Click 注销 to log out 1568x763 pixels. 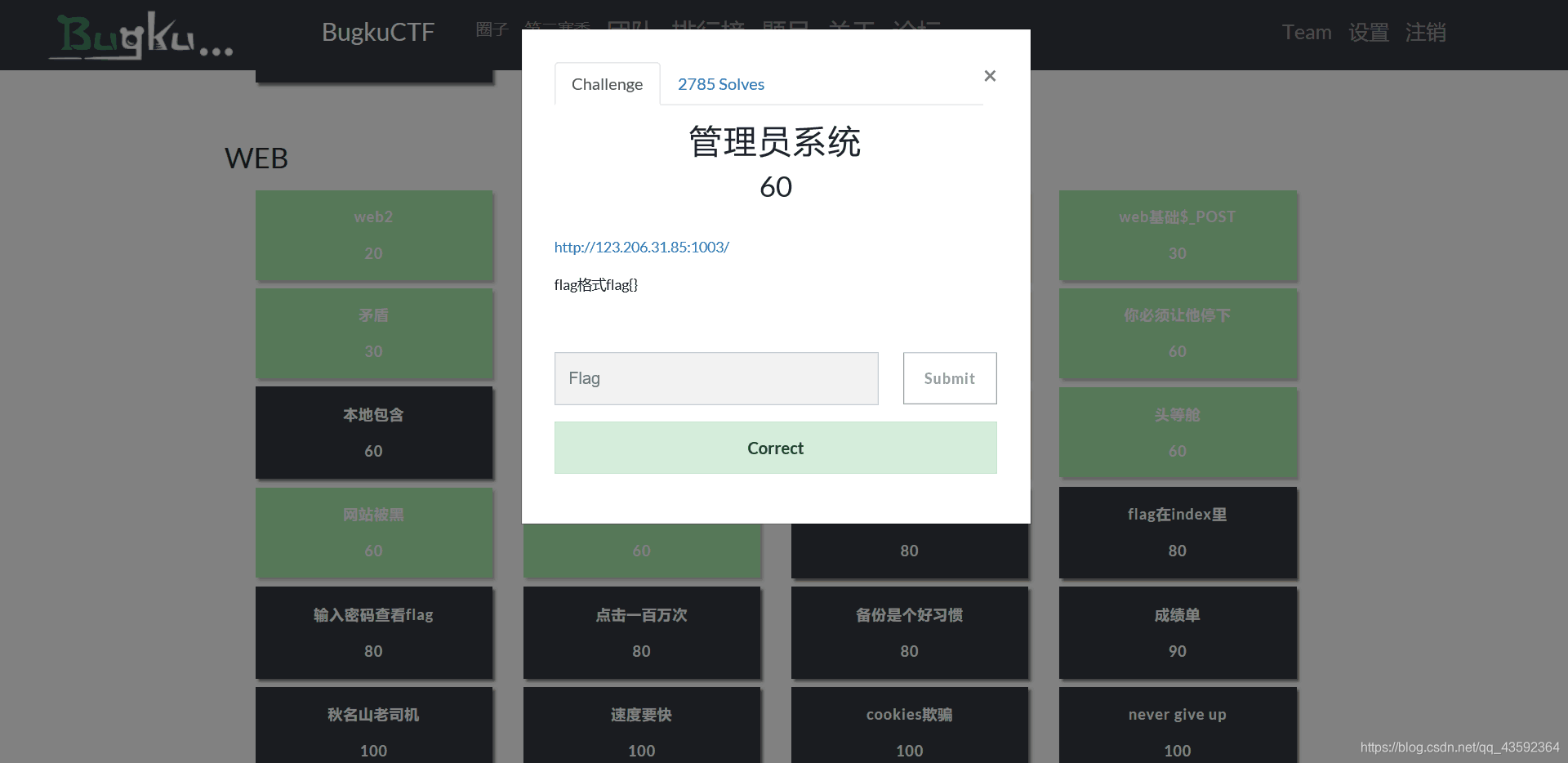(x=1426, y=32)
